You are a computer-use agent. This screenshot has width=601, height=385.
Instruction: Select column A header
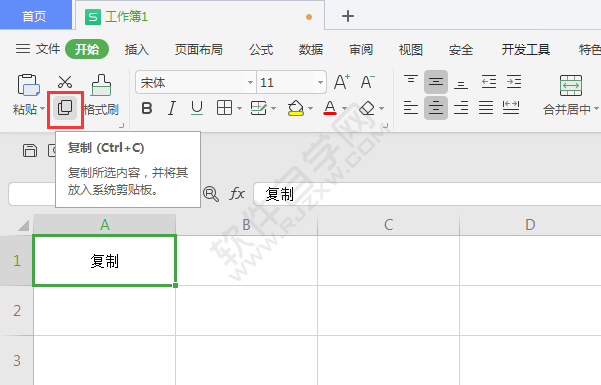coord(105,224)
